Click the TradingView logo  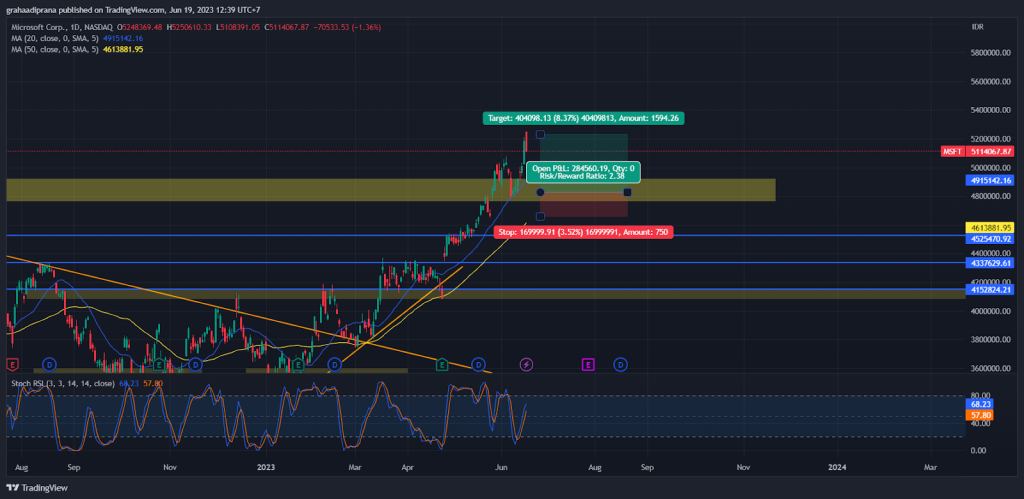[37, 487]
